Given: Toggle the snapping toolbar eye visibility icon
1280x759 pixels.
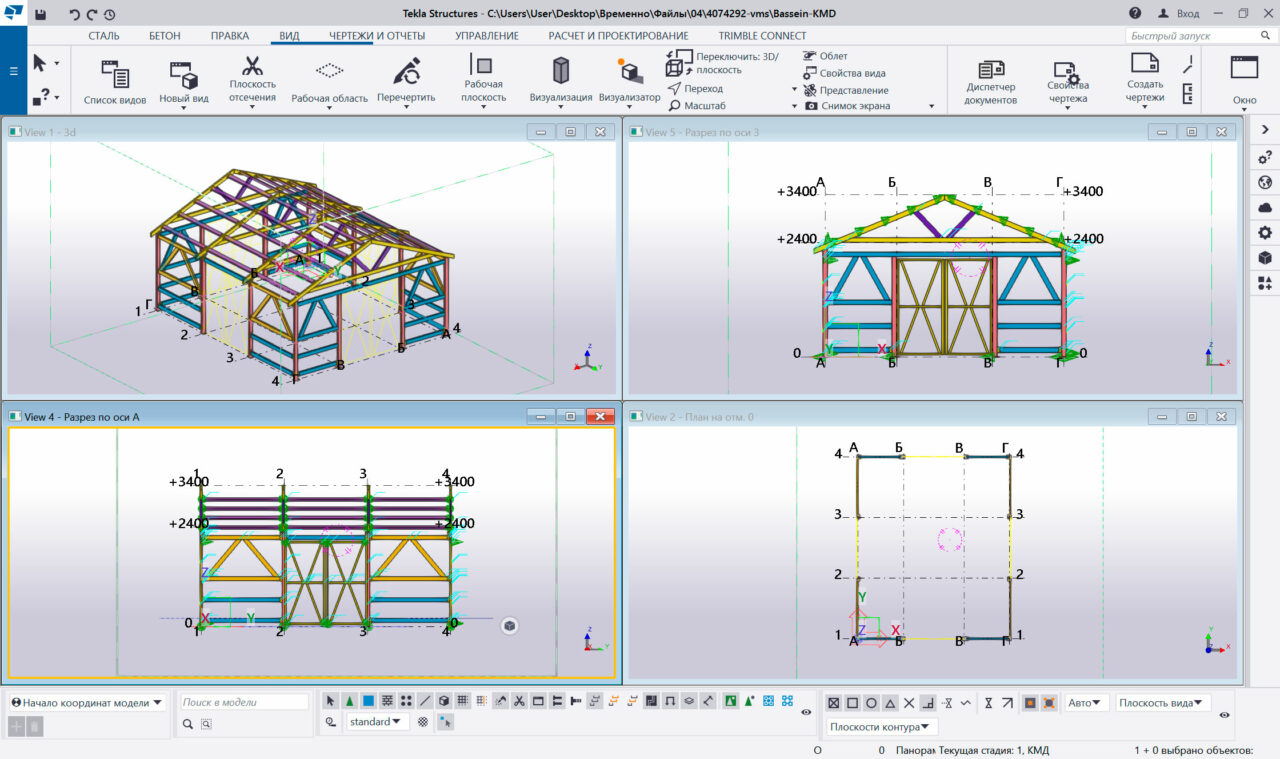Looking at the screenshot, I should pos(1226,716).
